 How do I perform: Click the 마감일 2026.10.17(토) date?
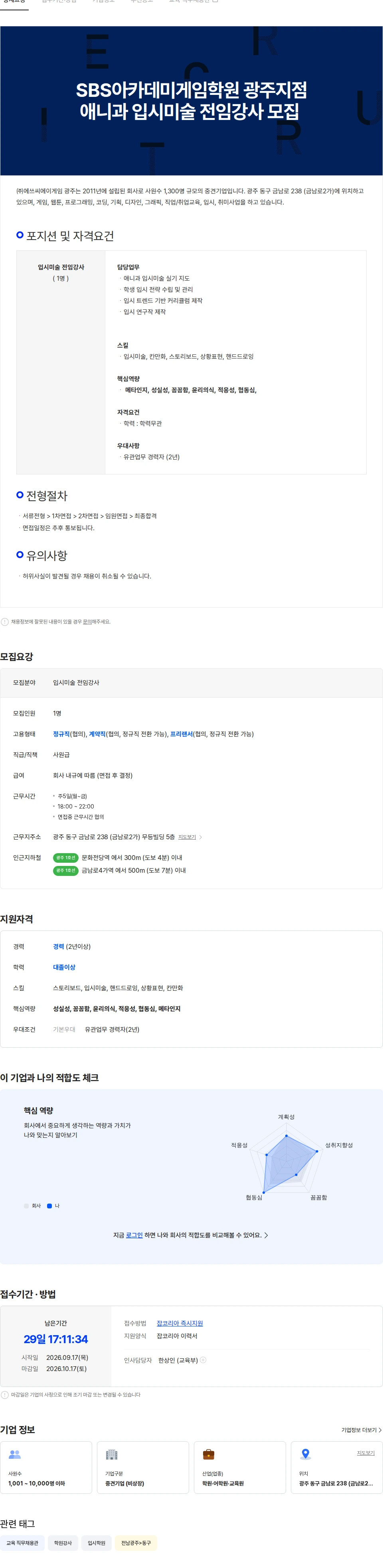point(66,1369)
